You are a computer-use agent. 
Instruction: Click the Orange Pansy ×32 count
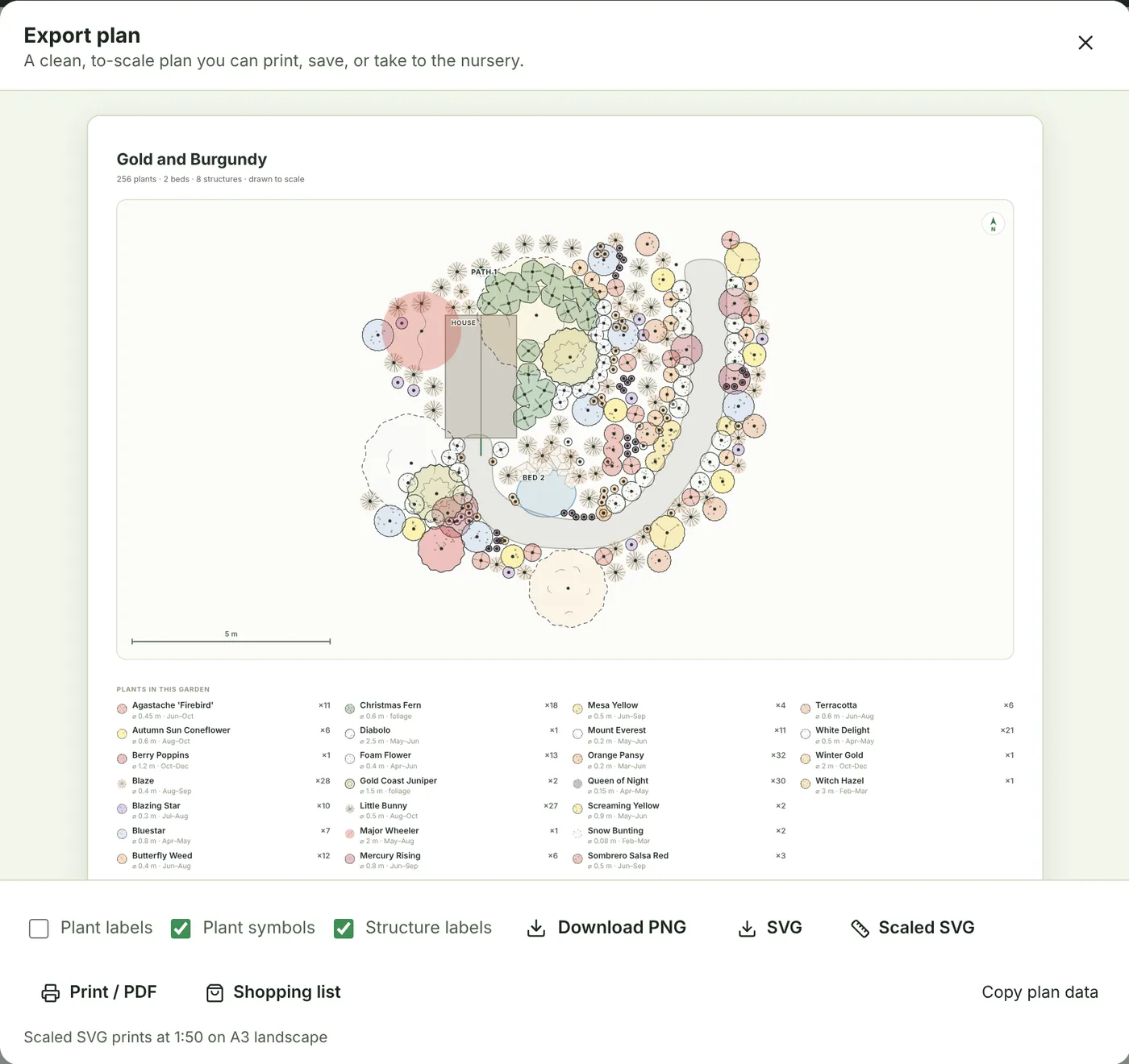[x=778, y=756]
